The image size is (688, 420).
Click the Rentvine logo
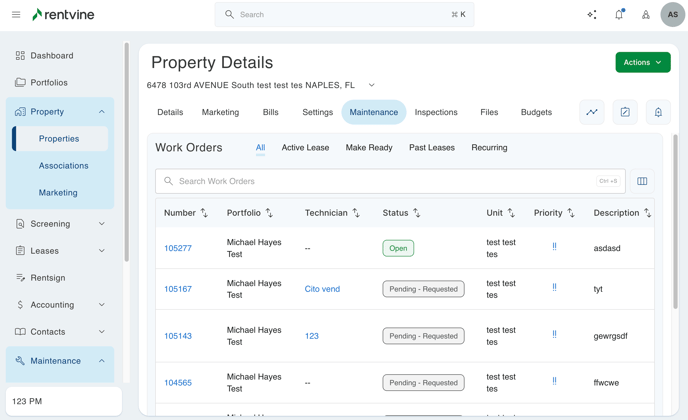tap(66, 15)
